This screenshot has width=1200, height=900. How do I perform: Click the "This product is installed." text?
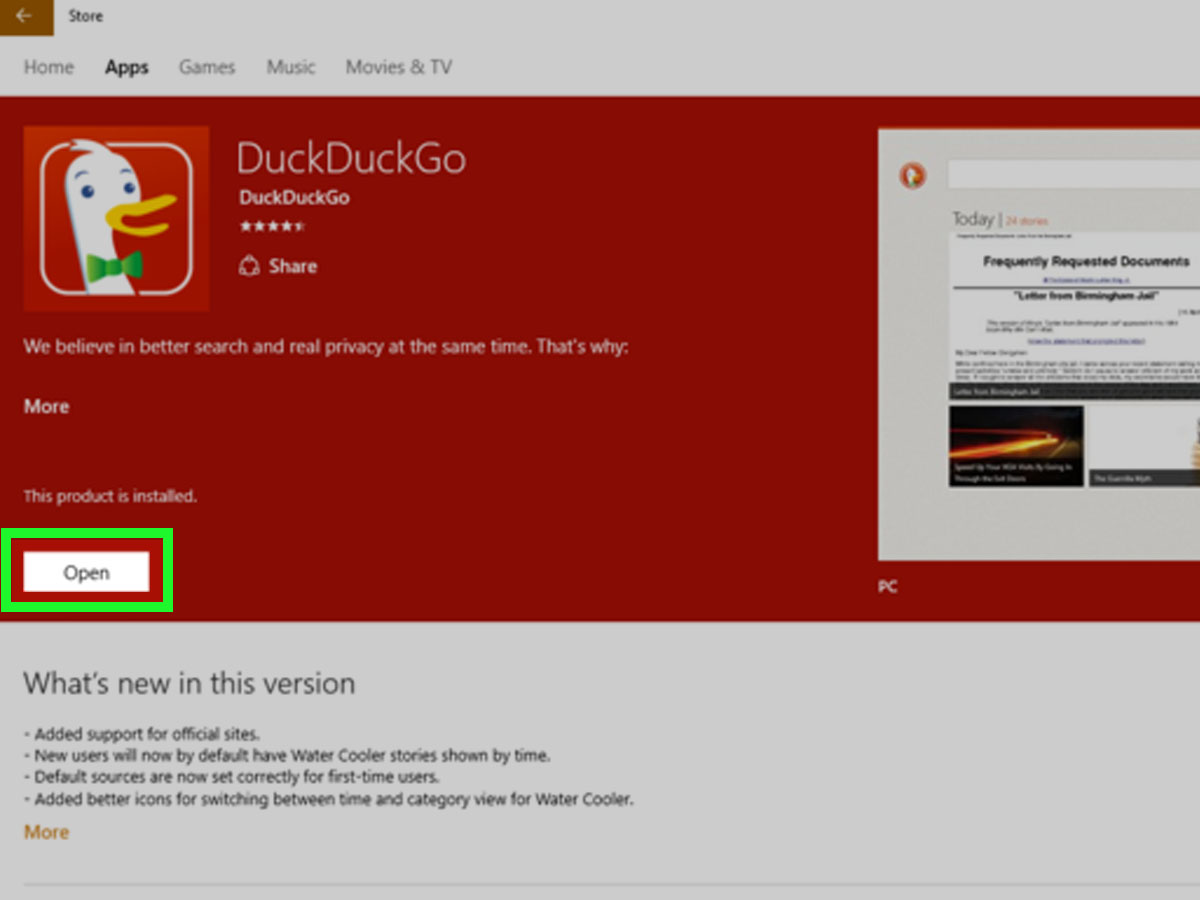coord(110,496)
